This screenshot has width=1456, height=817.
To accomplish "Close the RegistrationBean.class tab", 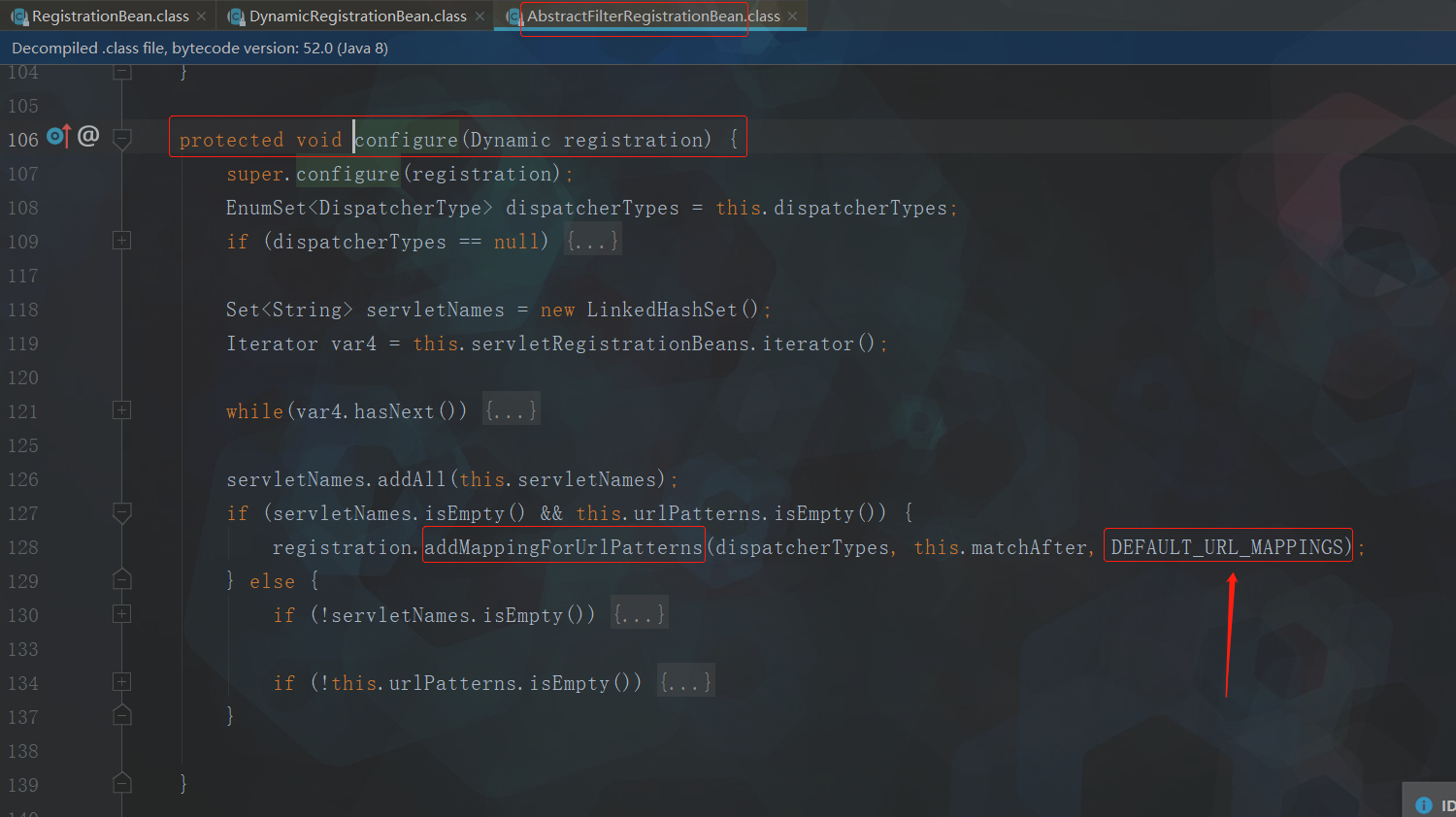I will coord(201,16).
